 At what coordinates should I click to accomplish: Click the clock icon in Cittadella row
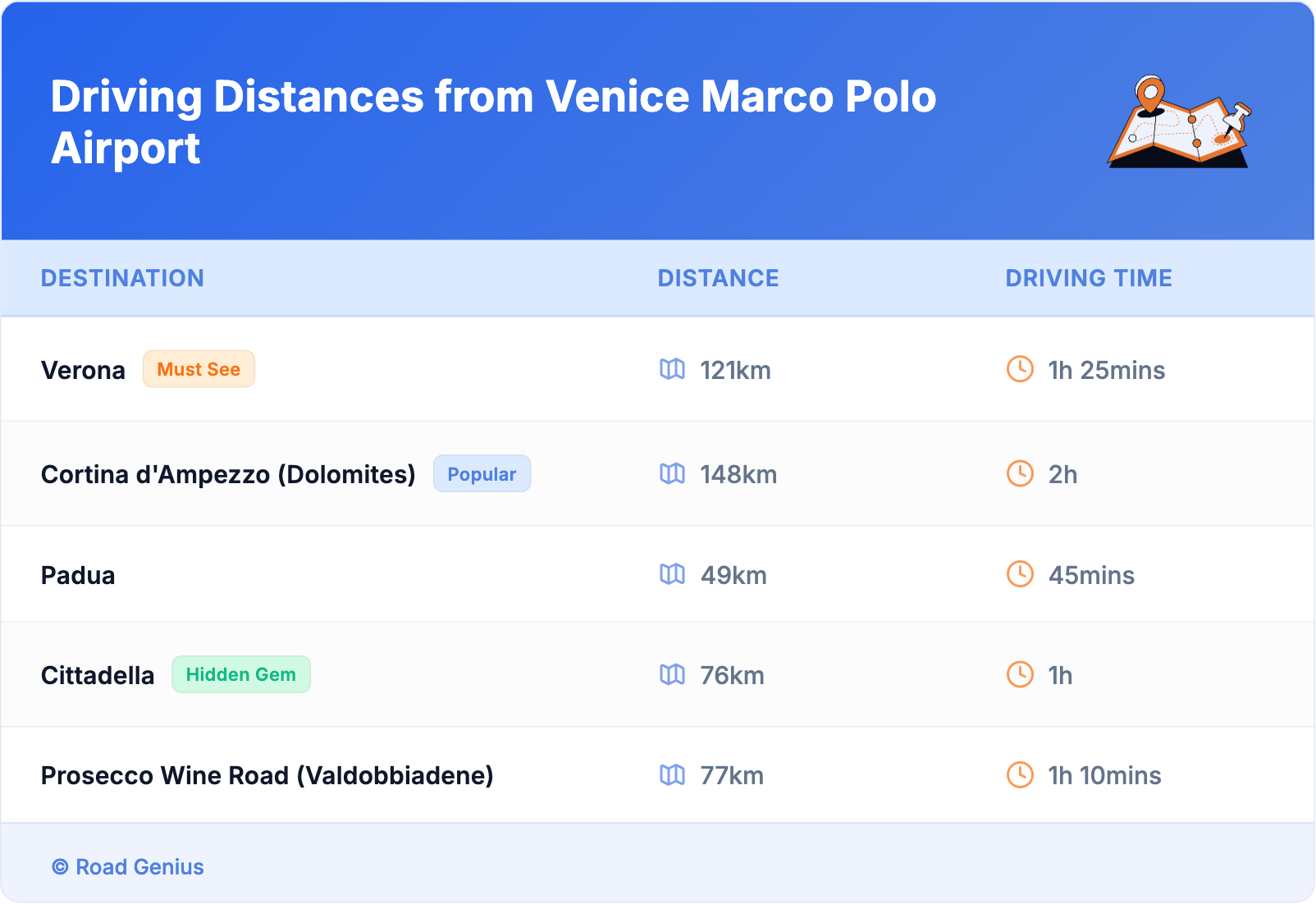coord(1020,674)
